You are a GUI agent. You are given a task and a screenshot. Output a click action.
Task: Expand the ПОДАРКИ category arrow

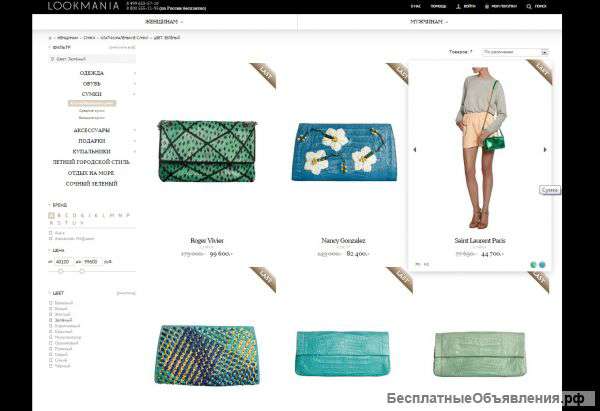(134, 141)
